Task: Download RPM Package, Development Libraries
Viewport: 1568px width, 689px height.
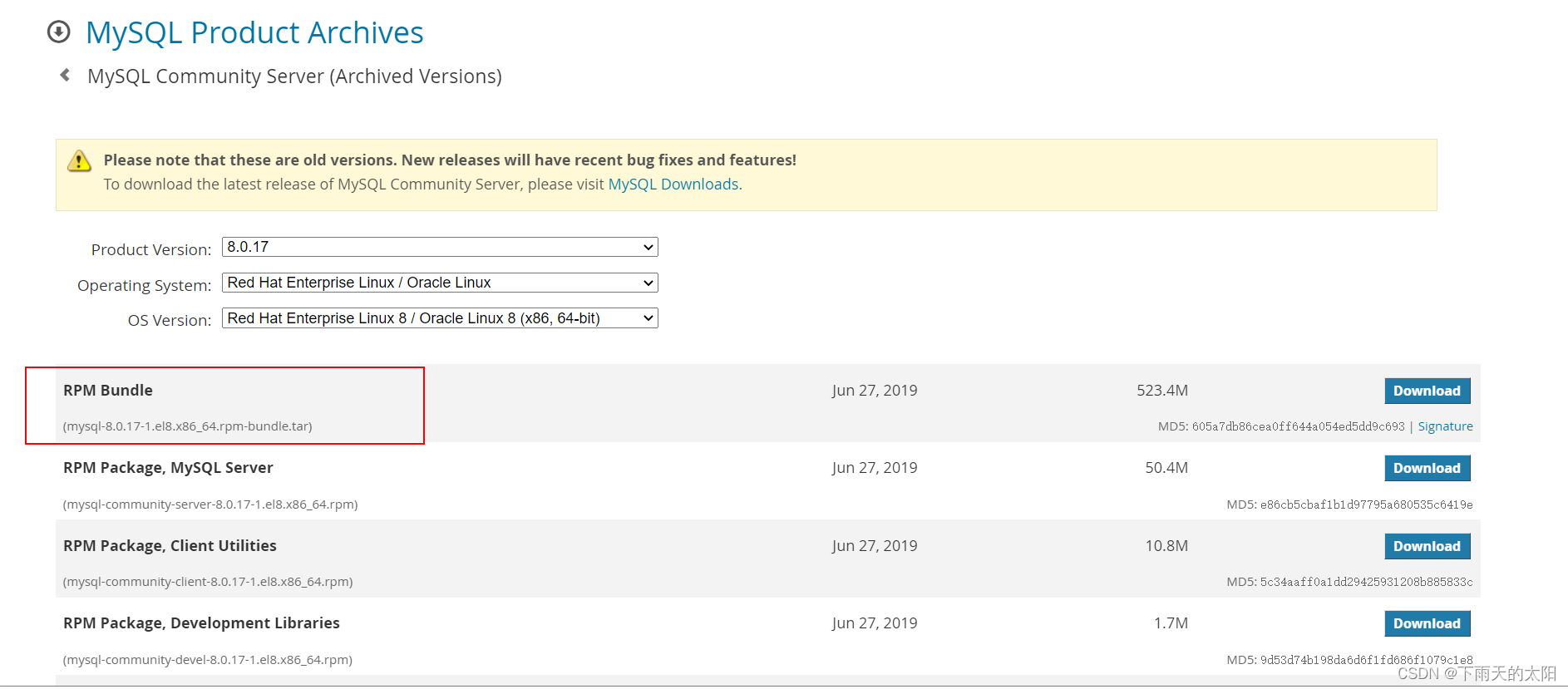Action: coord(1427,623)
